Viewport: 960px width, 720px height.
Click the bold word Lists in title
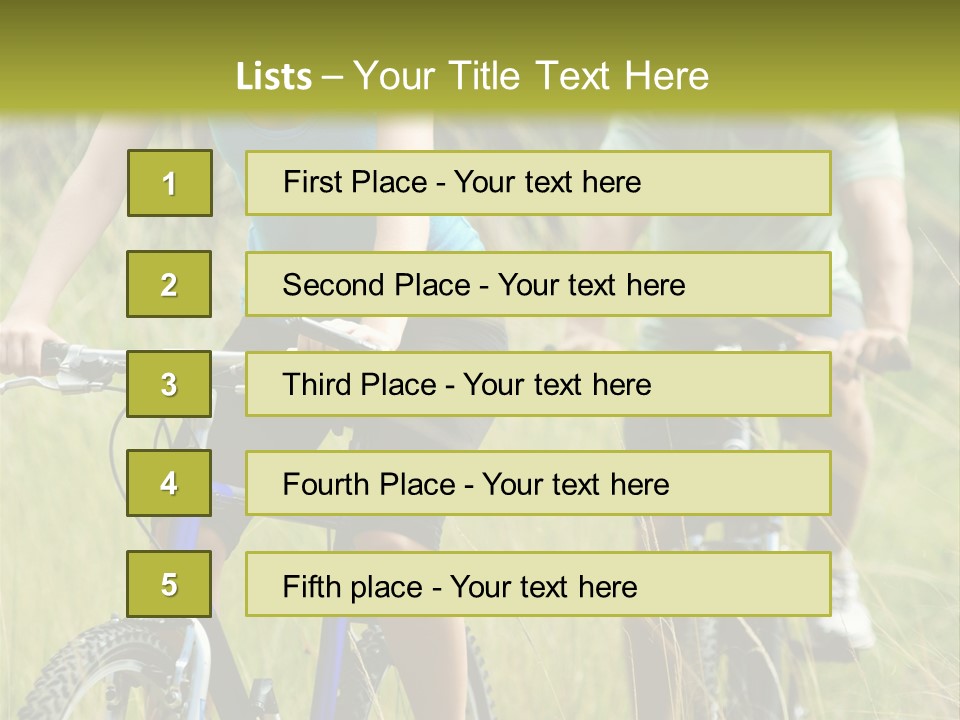point(273,77)
